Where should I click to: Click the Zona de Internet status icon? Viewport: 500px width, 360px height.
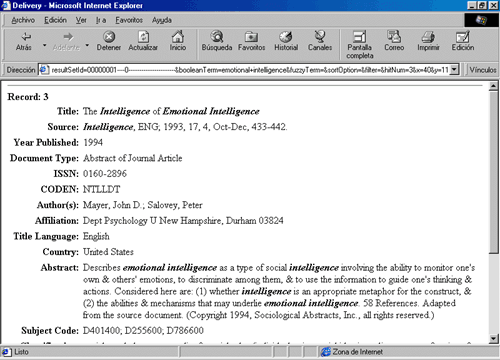[x=326, y=352]
